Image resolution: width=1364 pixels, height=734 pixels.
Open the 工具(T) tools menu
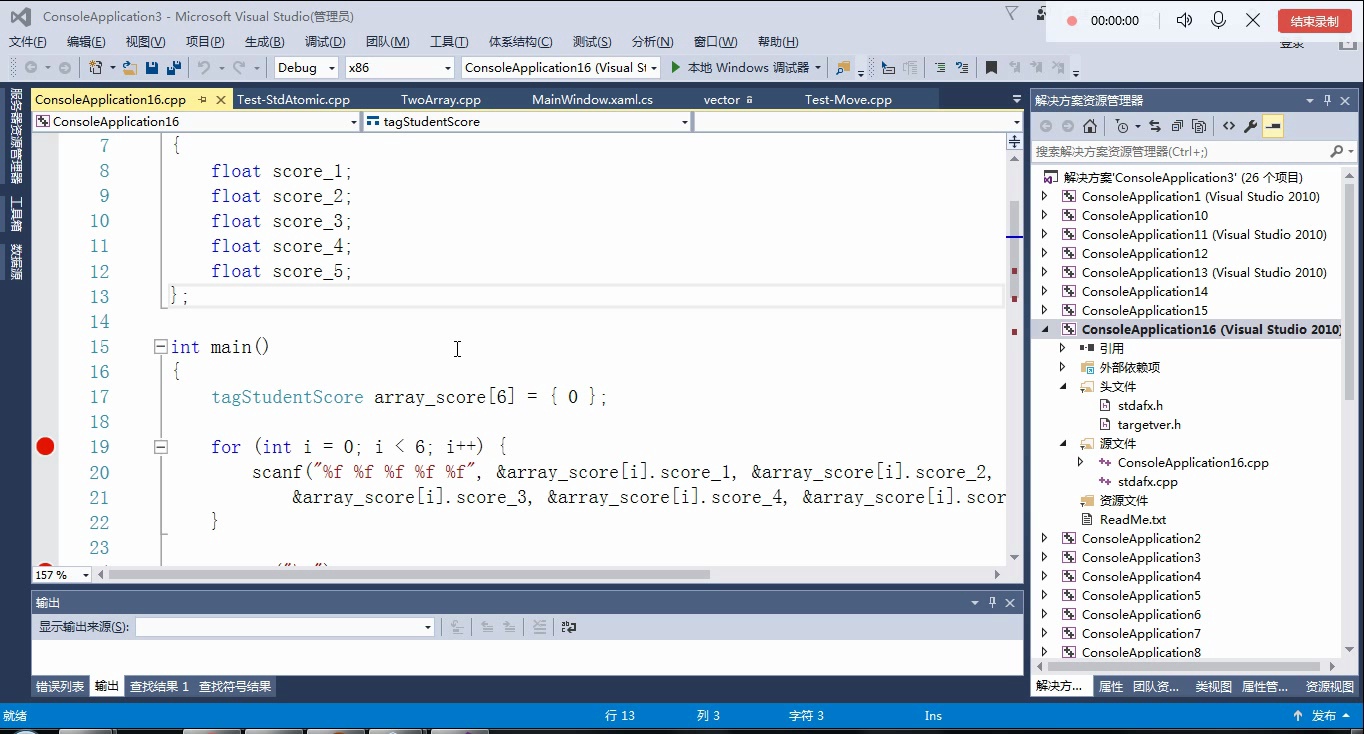point(449,41)
